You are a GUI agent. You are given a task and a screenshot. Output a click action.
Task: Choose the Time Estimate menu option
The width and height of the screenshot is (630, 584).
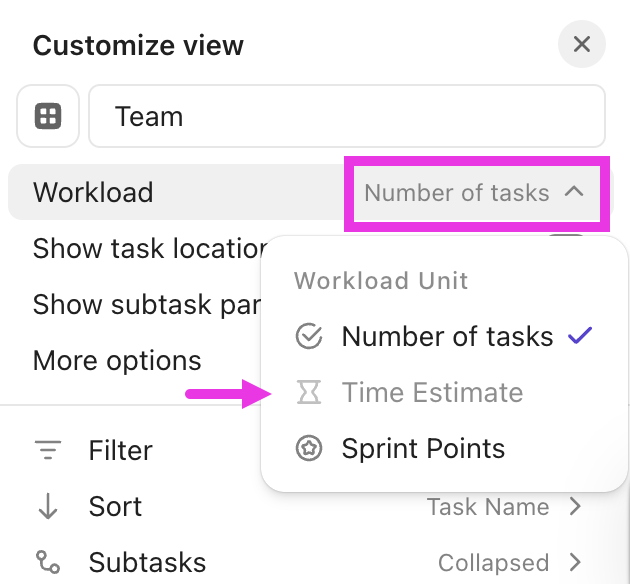click(432, 393)
